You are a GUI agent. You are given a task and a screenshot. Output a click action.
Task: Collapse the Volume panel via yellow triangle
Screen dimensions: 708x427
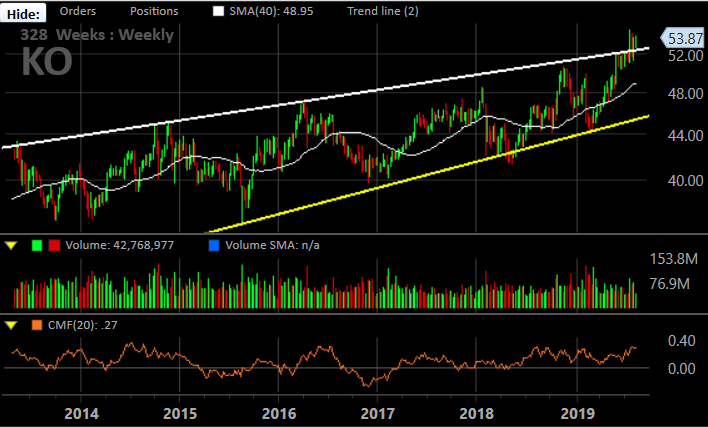click(x=11, y=246)
